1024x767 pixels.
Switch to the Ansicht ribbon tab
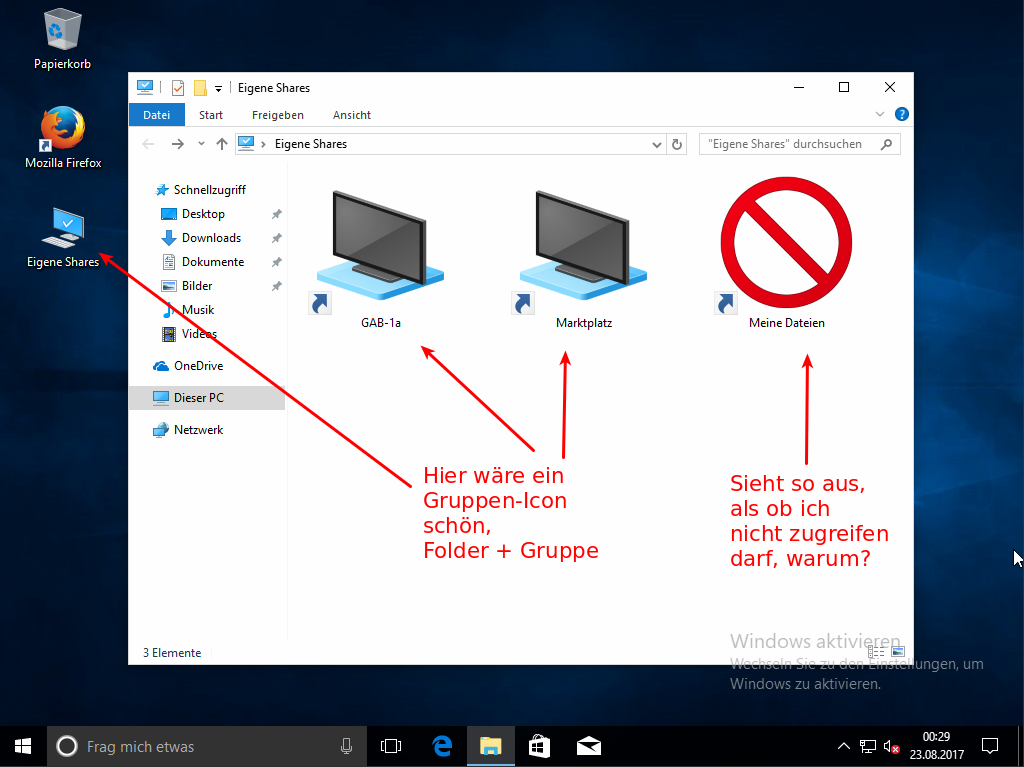click(352, 115)
